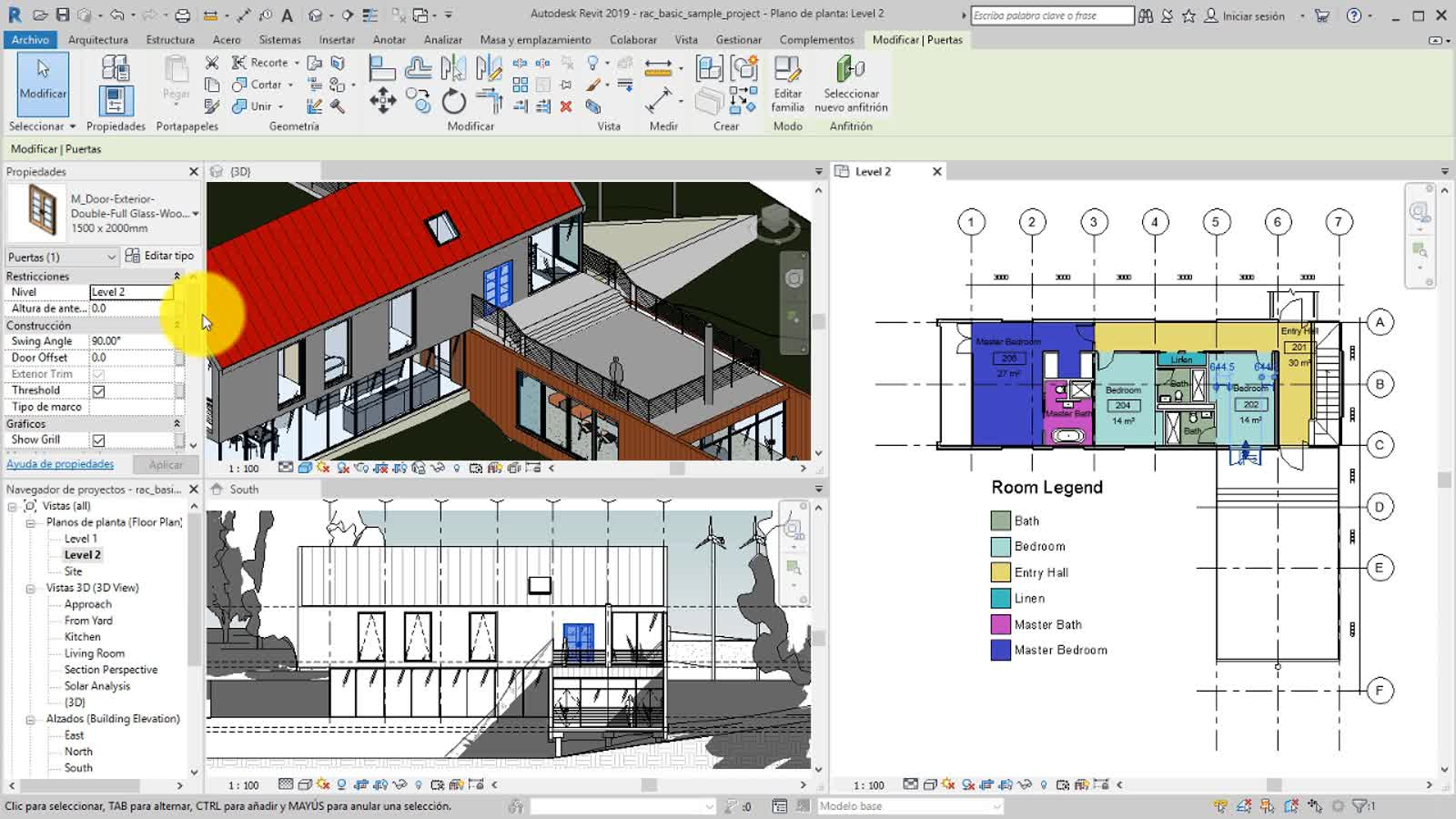This screenshot has height=819, width=1456.
Task: Delete elements using the red X Eliminar icon
Action: point(567,106)
